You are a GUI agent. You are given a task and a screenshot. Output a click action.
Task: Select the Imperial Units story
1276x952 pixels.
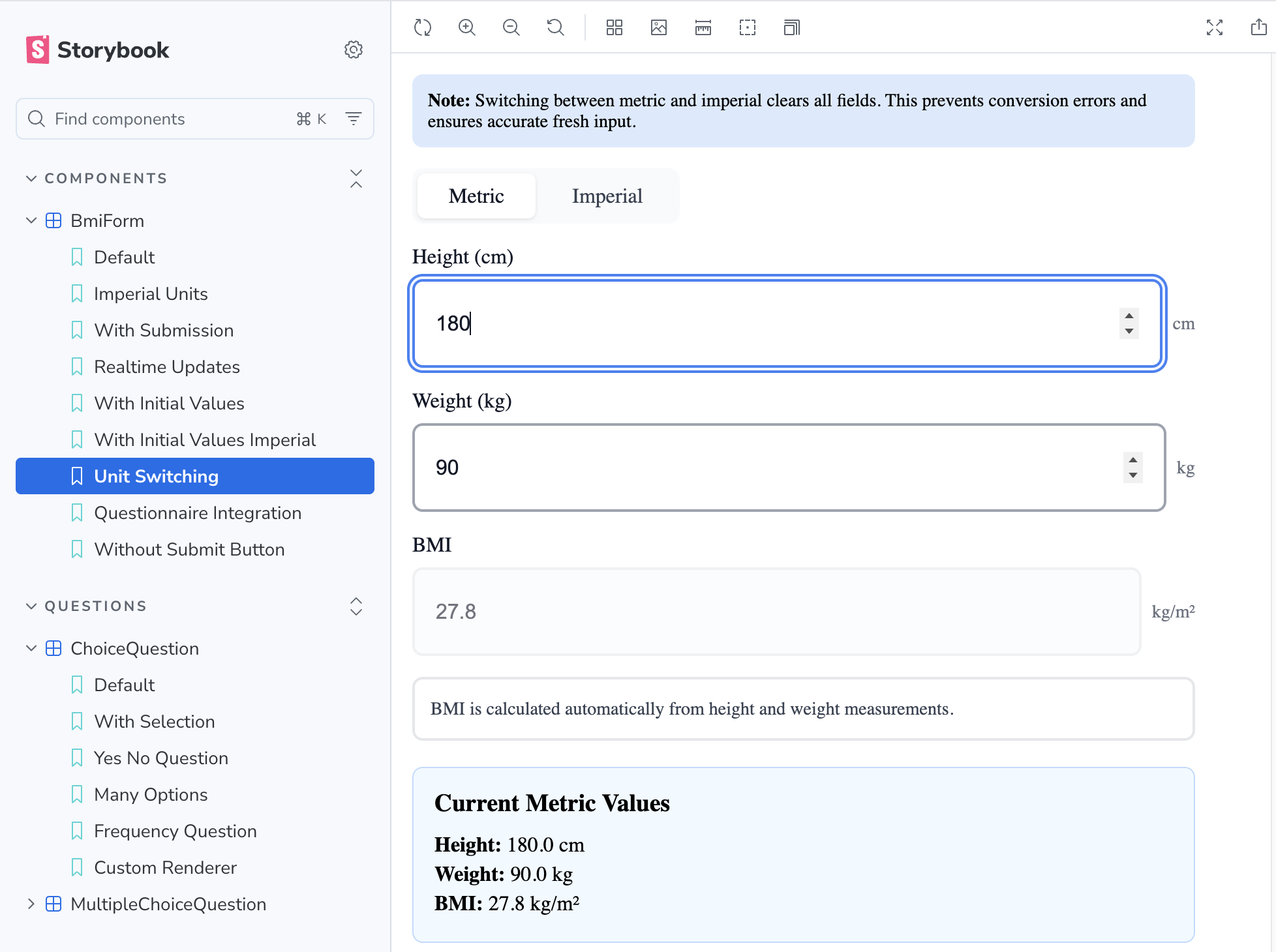point(150,293)
